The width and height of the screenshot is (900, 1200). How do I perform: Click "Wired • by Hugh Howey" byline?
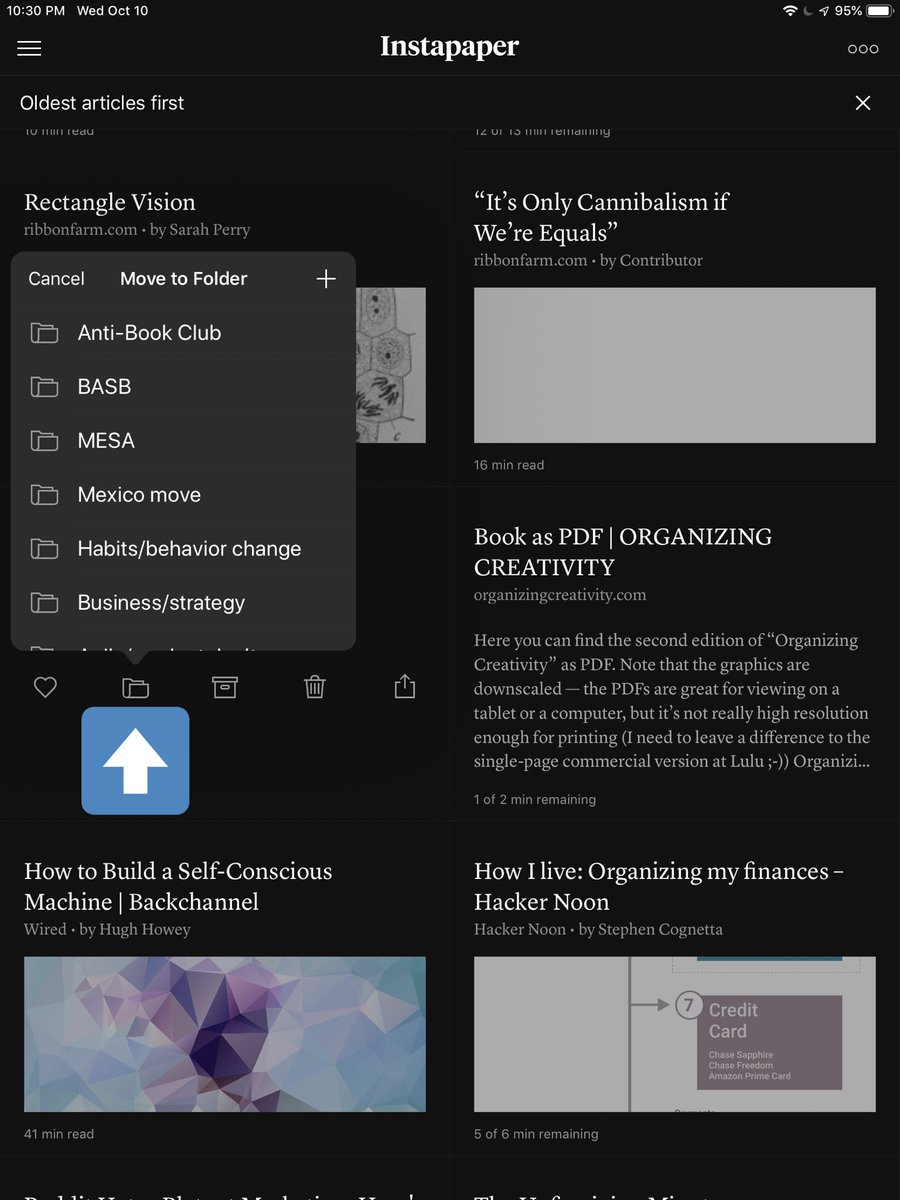pyautogui.click(x=107, y=930)
